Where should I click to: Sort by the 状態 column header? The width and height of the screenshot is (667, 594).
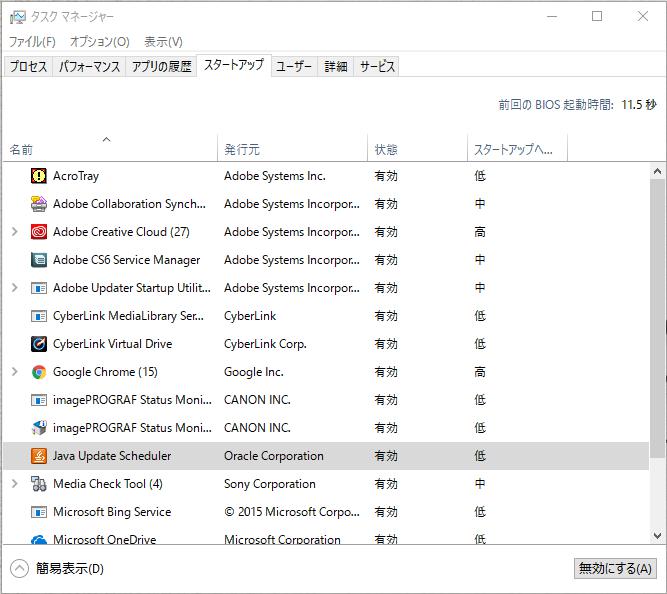coord(417,148)
